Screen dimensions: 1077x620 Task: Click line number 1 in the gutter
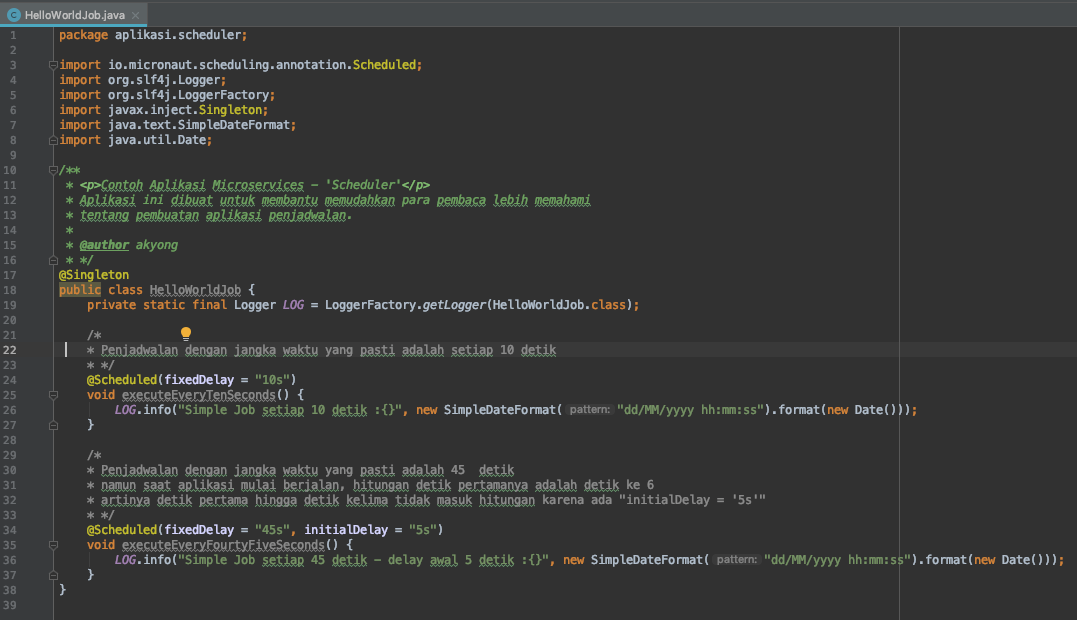pyautogui.click(x=11, y=34)
